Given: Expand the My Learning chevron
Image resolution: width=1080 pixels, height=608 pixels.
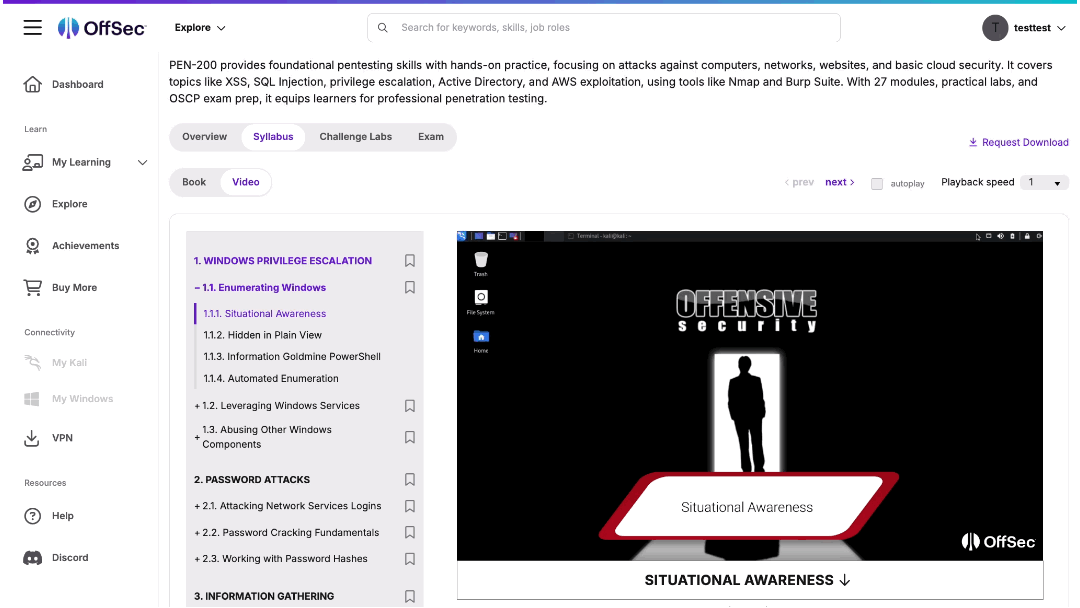Looking at the screenshot, I should [143, 163].
